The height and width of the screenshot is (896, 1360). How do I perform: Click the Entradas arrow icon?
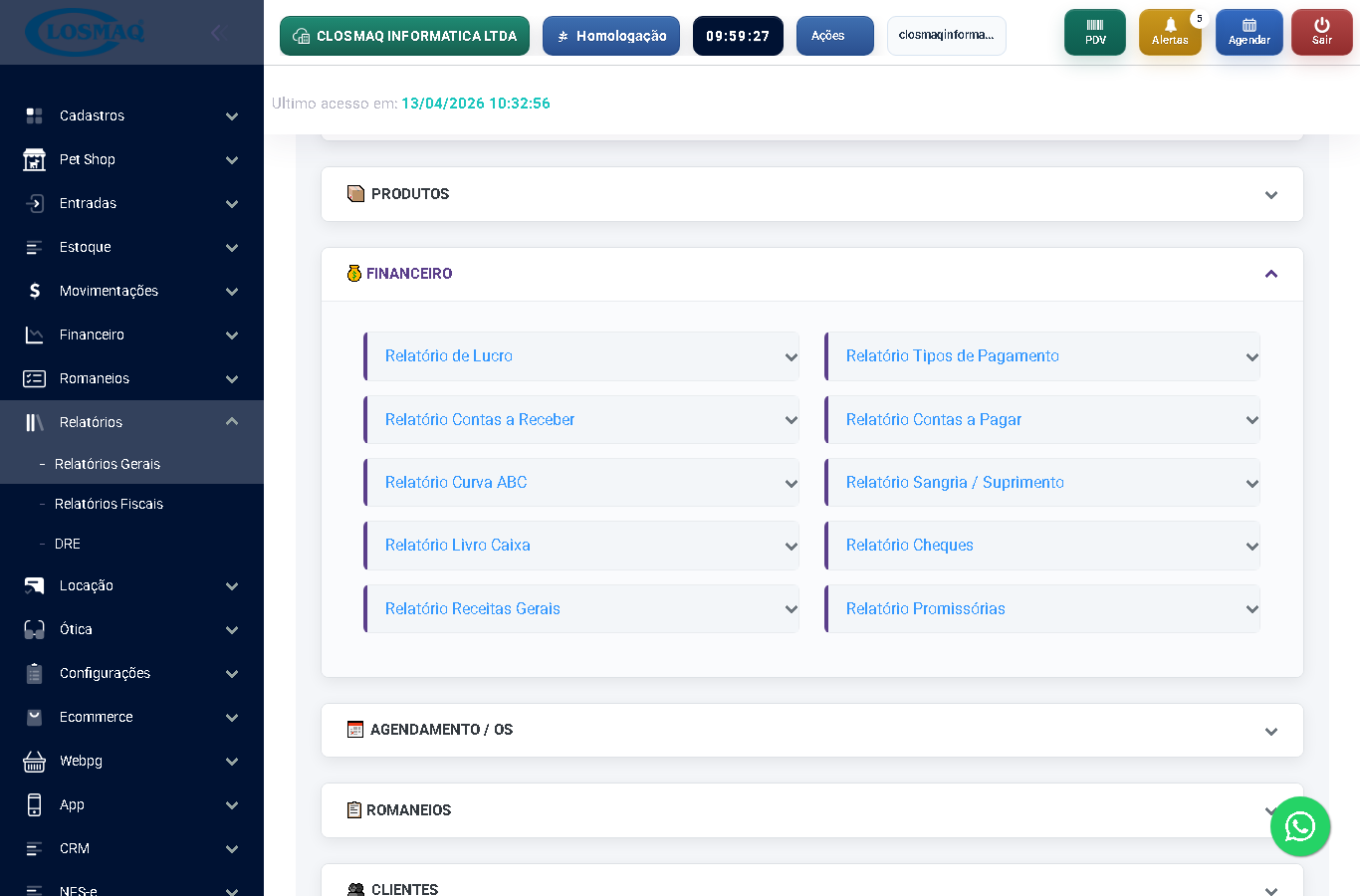[x=33, y=203]
